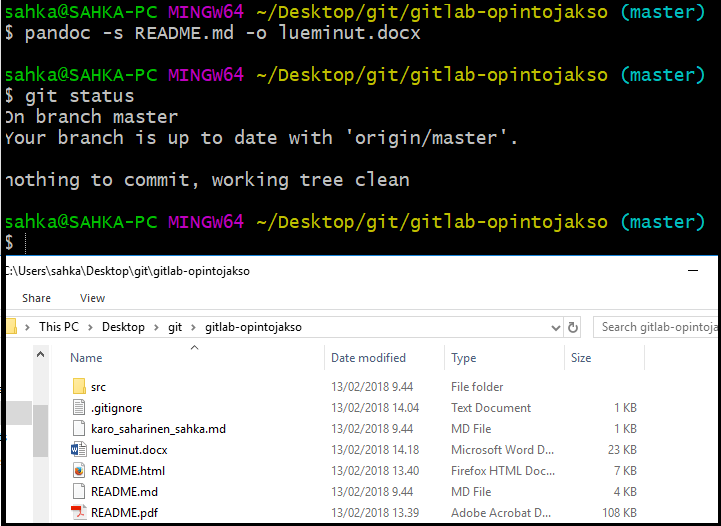The height and width of the screenshot is (526, 721).
Task: Select the README.html Firefox file icon
Action: click(x=80, y=471)
